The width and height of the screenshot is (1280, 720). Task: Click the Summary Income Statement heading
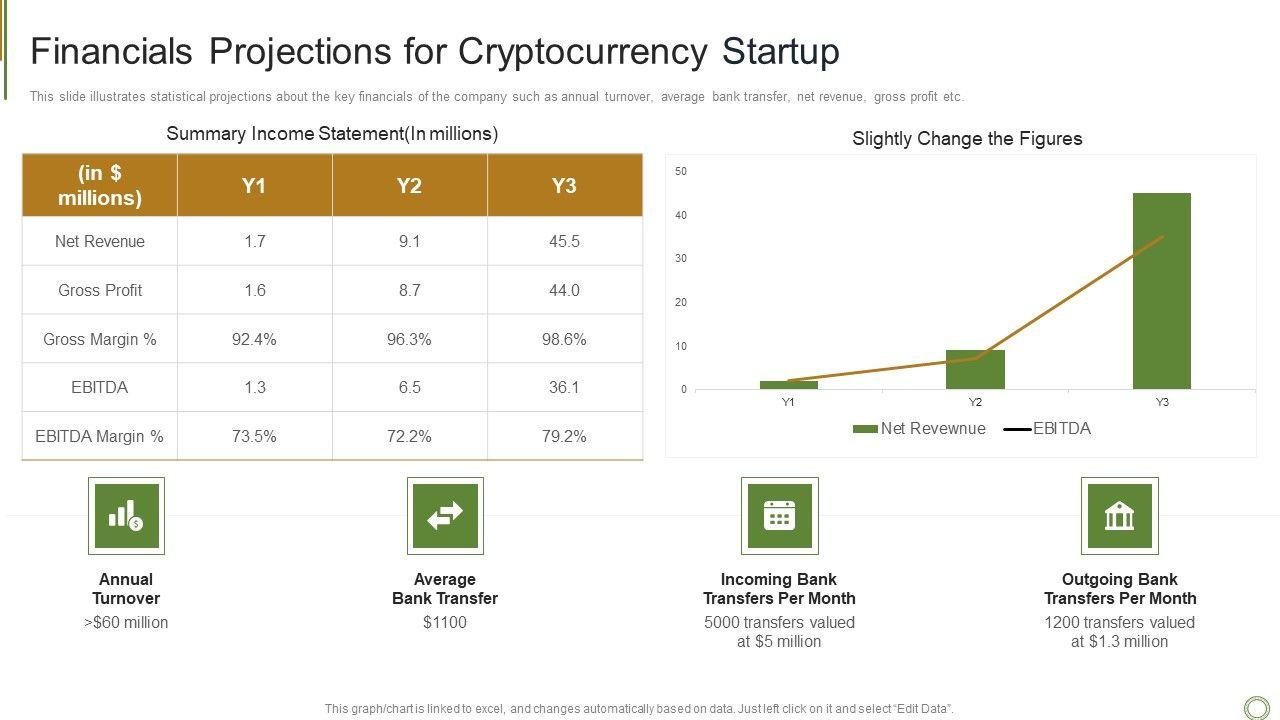tap(332, 134)
